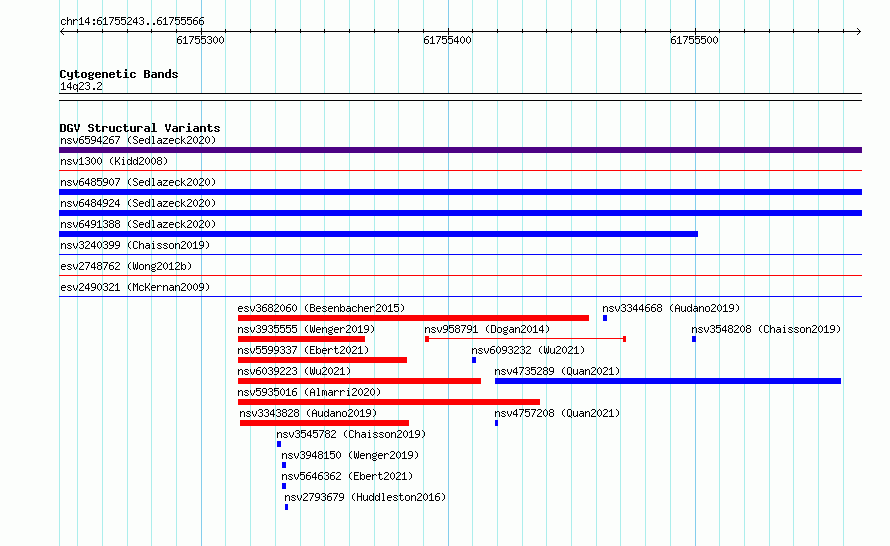Select the small blue marker under nsv3344668
Image resolution: width=890 pixels, height=546 pixels.
click(x=605, y=318)
